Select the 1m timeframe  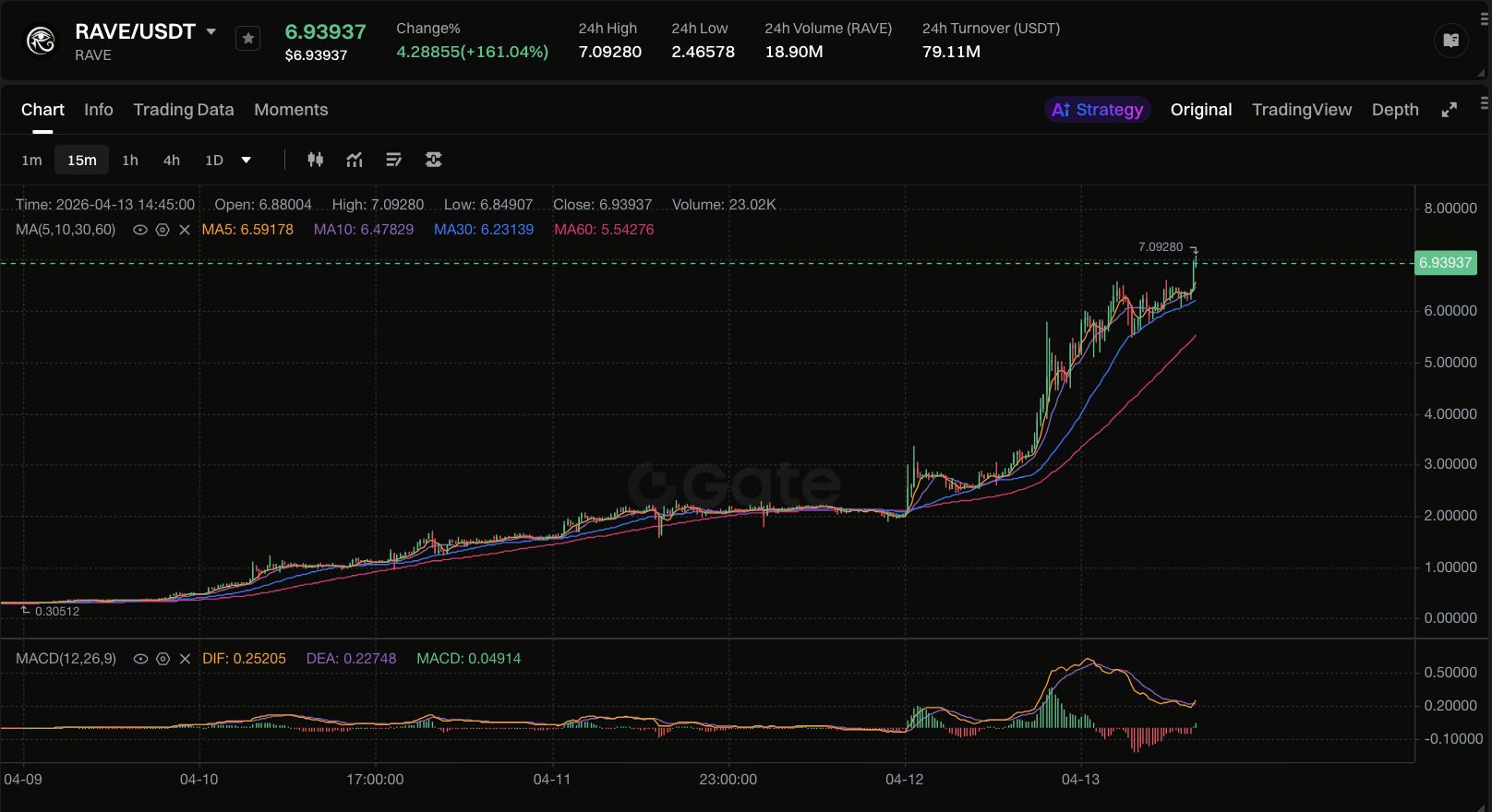coord(31,161)
